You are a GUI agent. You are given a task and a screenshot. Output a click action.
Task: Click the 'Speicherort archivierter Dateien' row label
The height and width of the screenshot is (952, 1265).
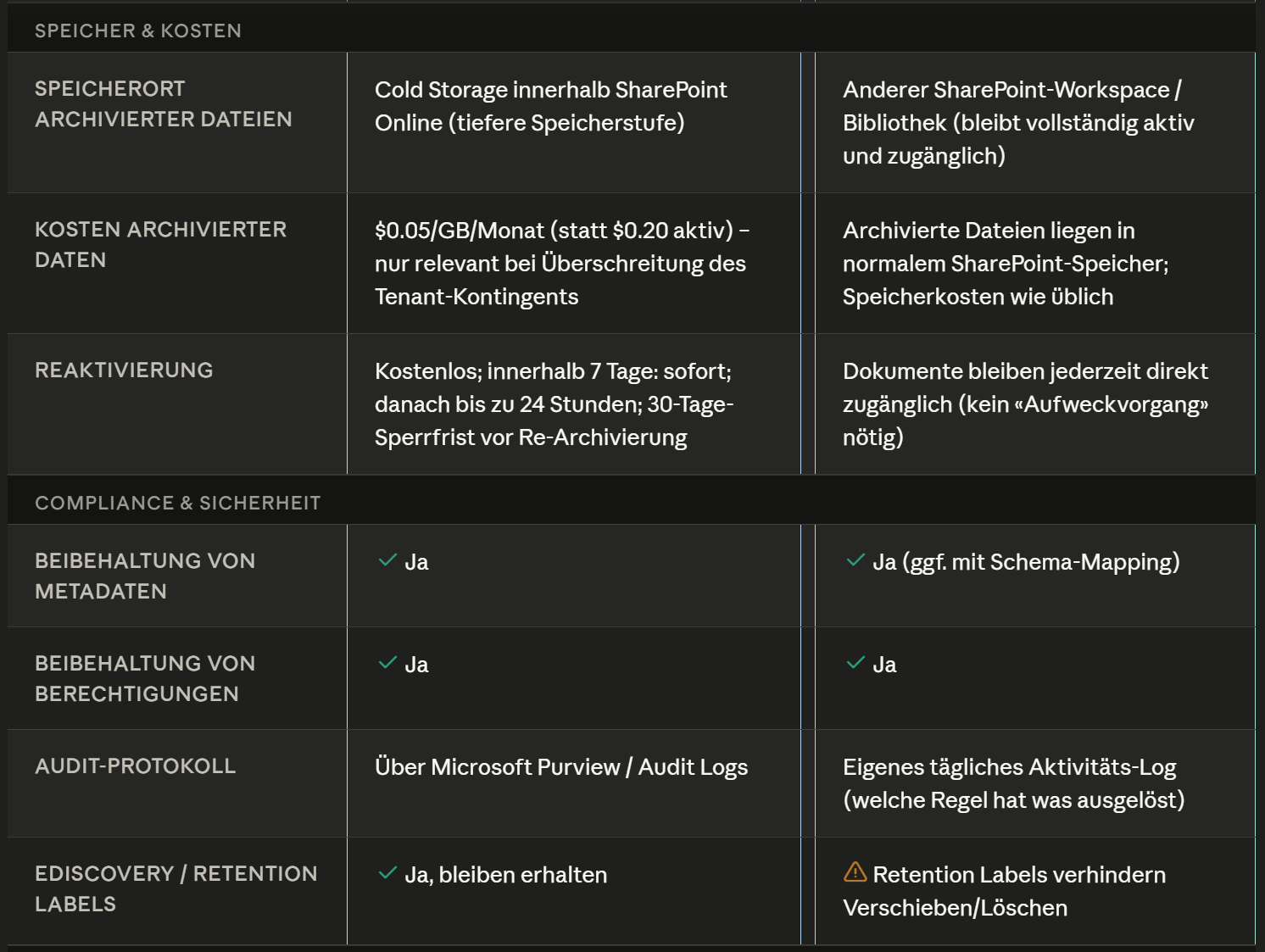164,104
